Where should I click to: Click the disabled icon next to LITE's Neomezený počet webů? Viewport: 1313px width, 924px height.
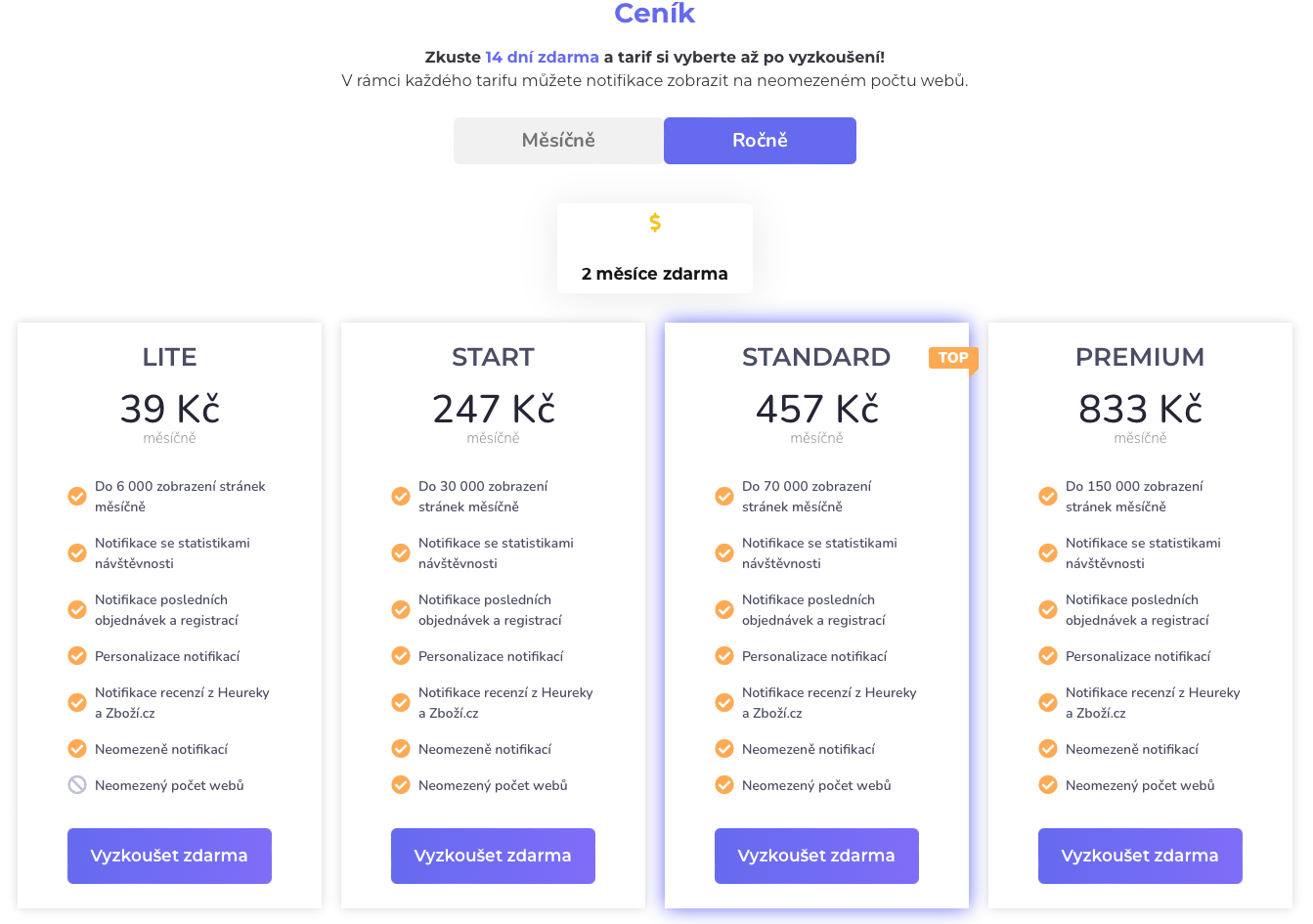77,784
